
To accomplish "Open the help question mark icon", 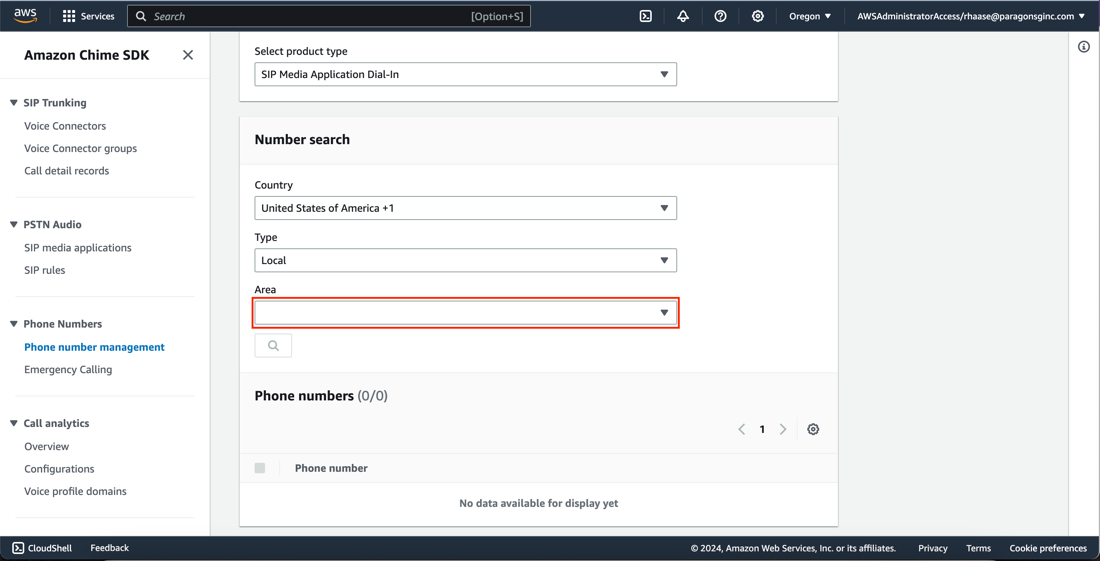I will point(720,16).
